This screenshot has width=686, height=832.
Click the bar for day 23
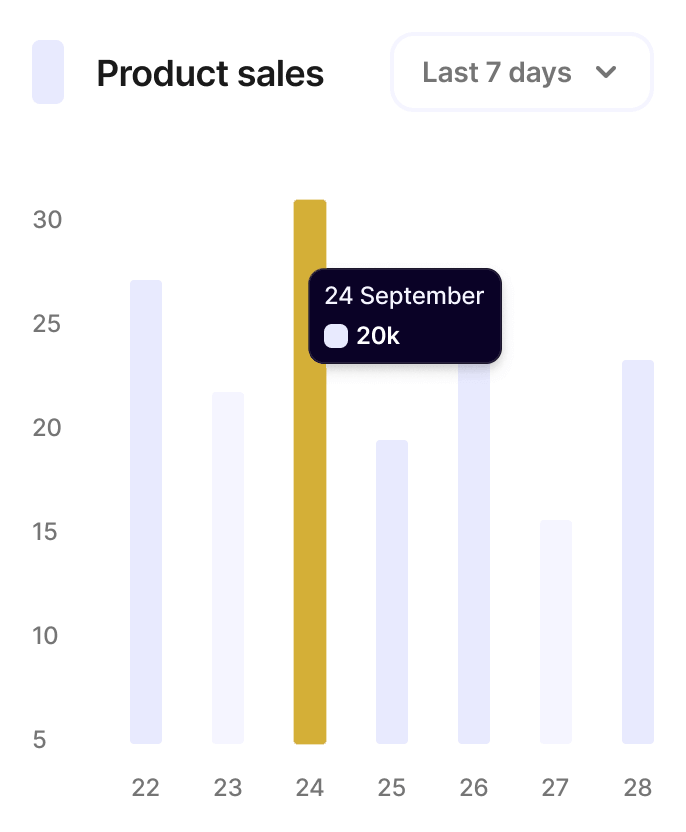(228, 567)
